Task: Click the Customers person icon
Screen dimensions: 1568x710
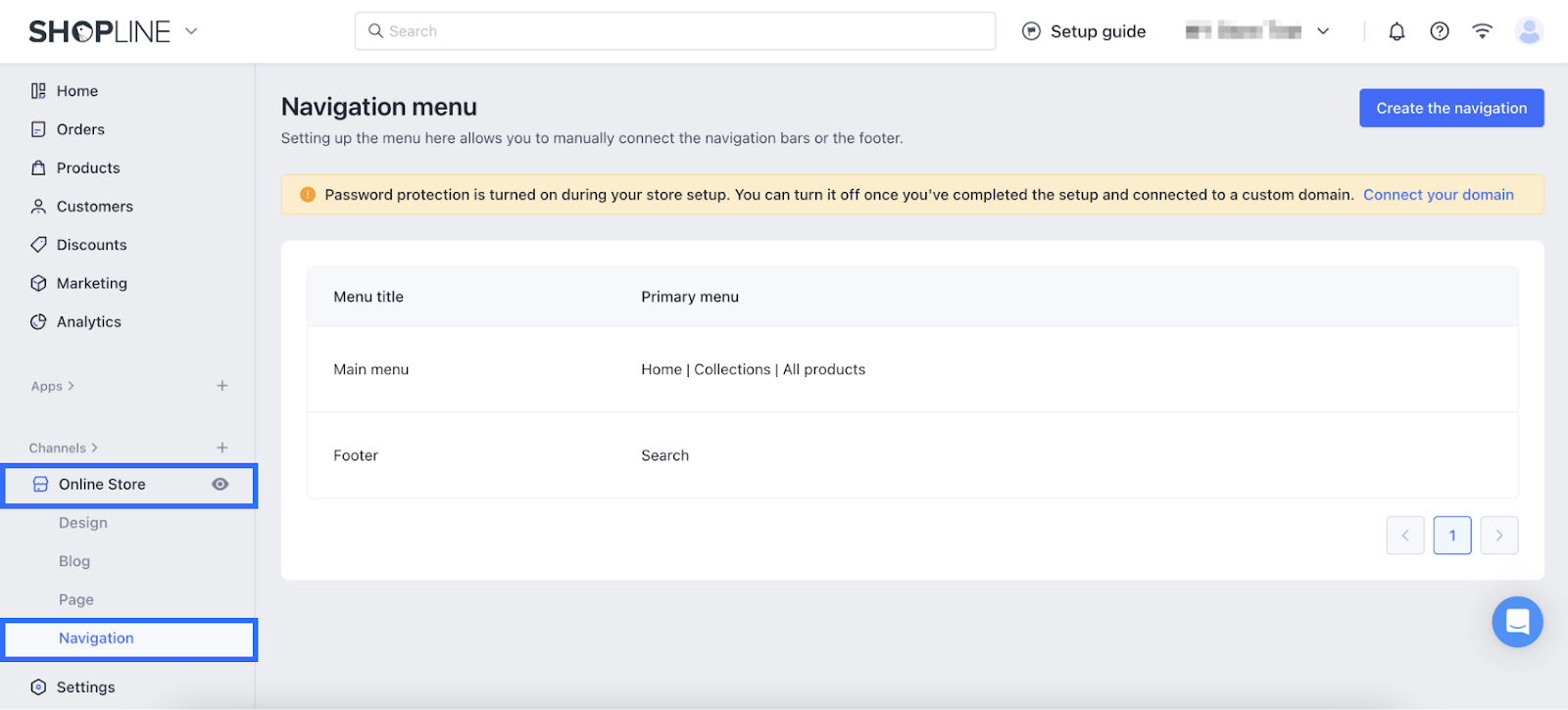Action: [38, 207]
